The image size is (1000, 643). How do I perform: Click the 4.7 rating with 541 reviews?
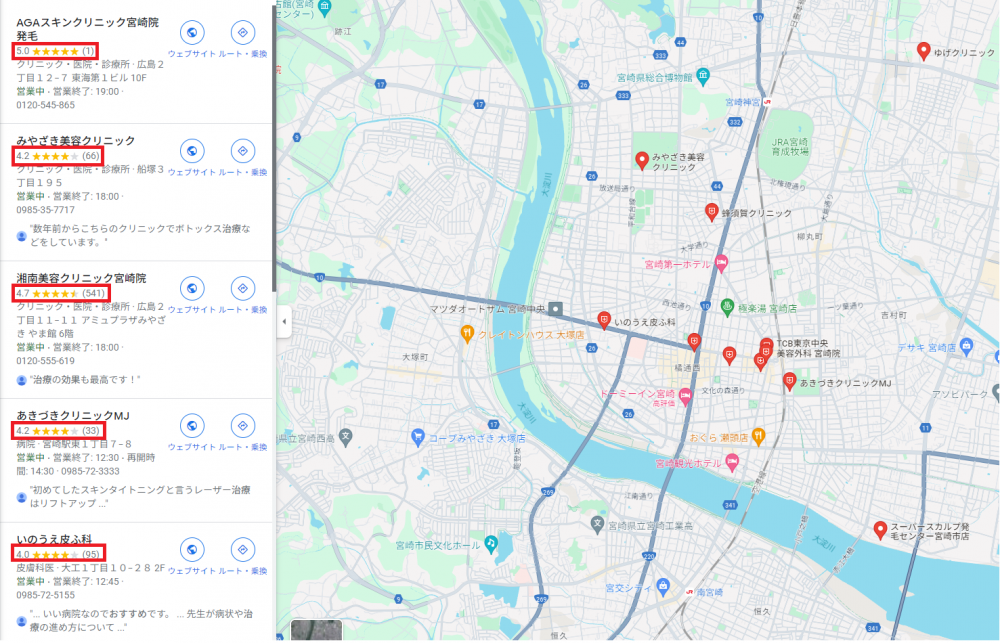click(61, 293)
